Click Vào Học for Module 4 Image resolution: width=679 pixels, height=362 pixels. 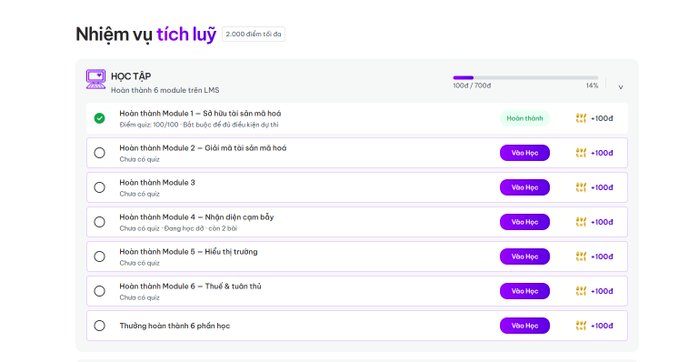tap(525, 222)
